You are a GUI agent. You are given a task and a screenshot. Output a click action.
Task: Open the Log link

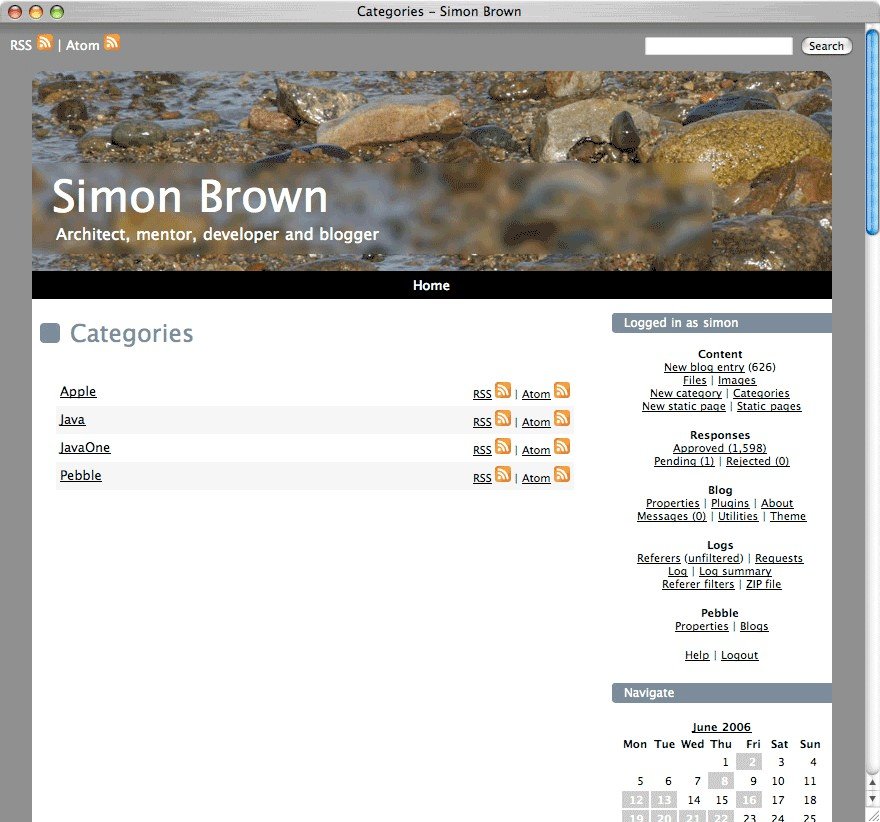click(677, 571)
